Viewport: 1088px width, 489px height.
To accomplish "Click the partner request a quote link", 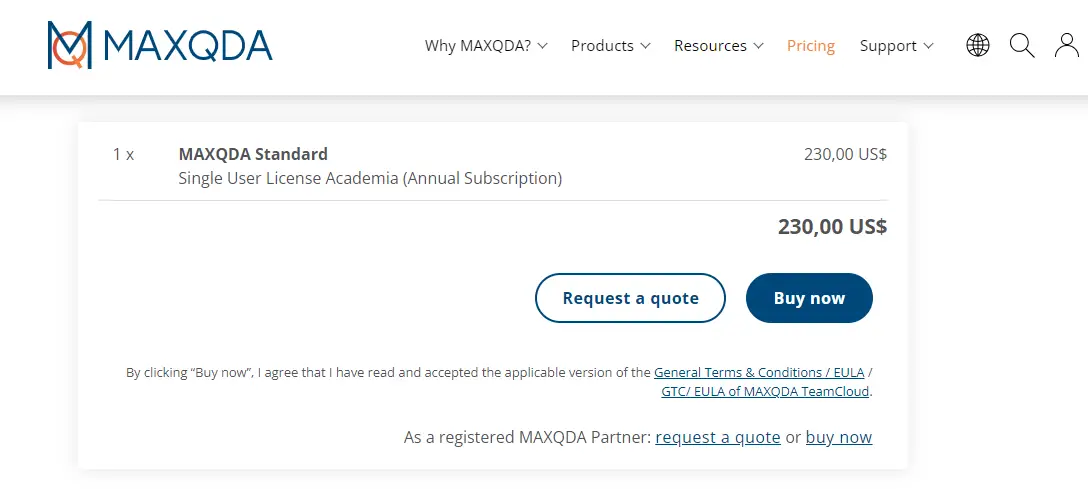I will pyautogui.click(x=717, y=437).
